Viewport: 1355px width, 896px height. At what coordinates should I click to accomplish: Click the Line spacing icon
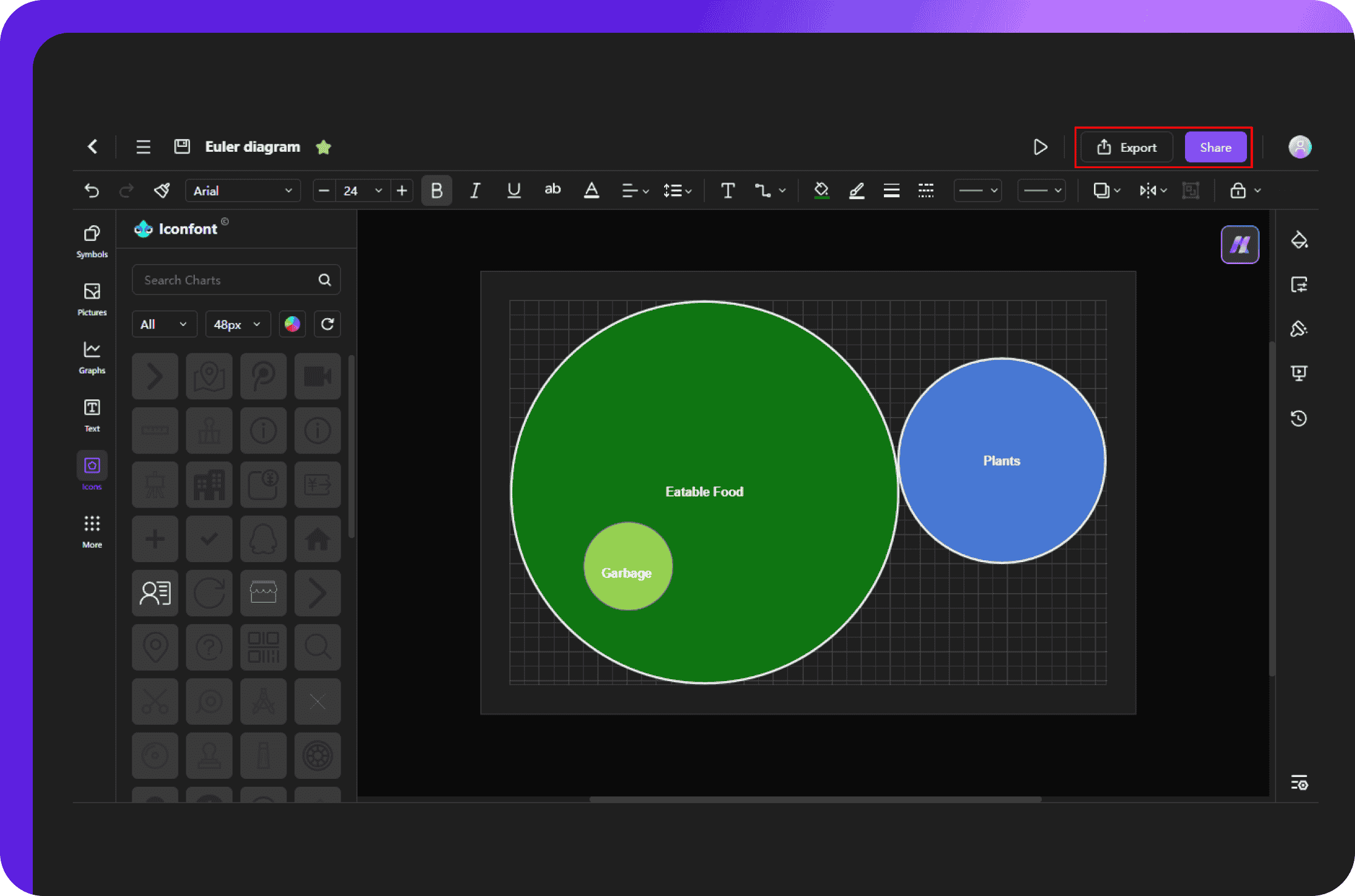678,191
